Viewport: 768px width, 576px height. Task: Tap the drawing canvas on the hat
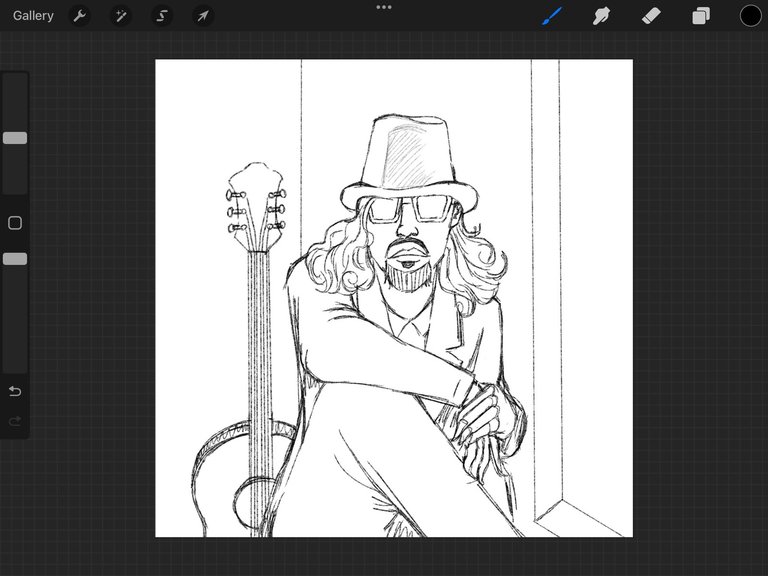coord(409,157)
